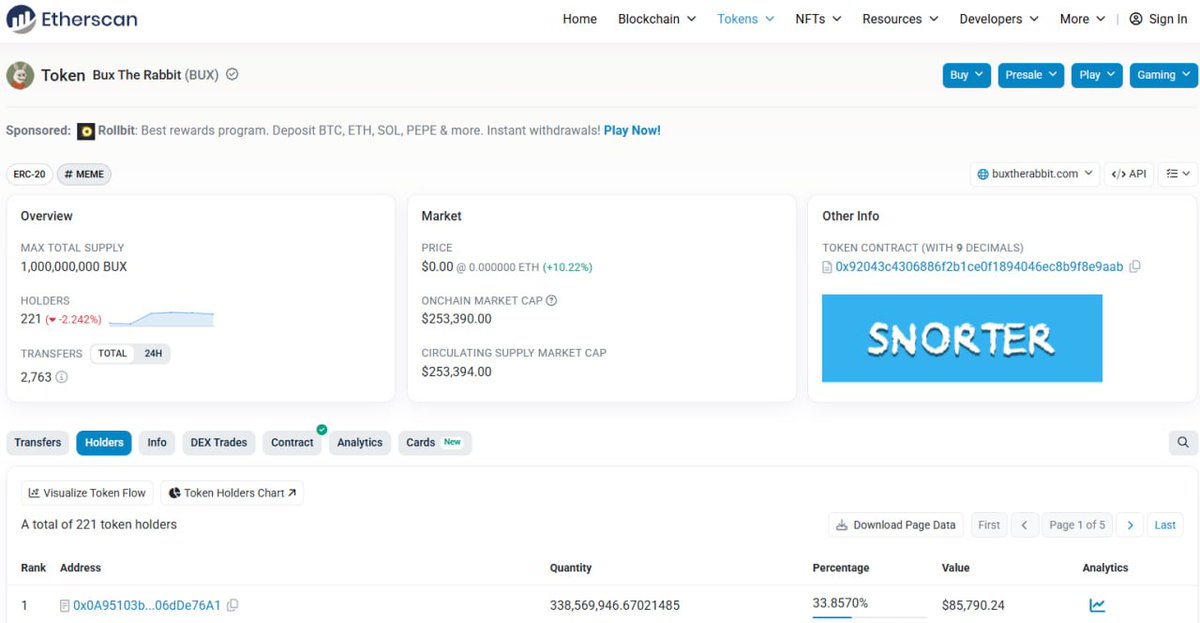
Task: Expand the Blockchain menu
Action: 657,19
